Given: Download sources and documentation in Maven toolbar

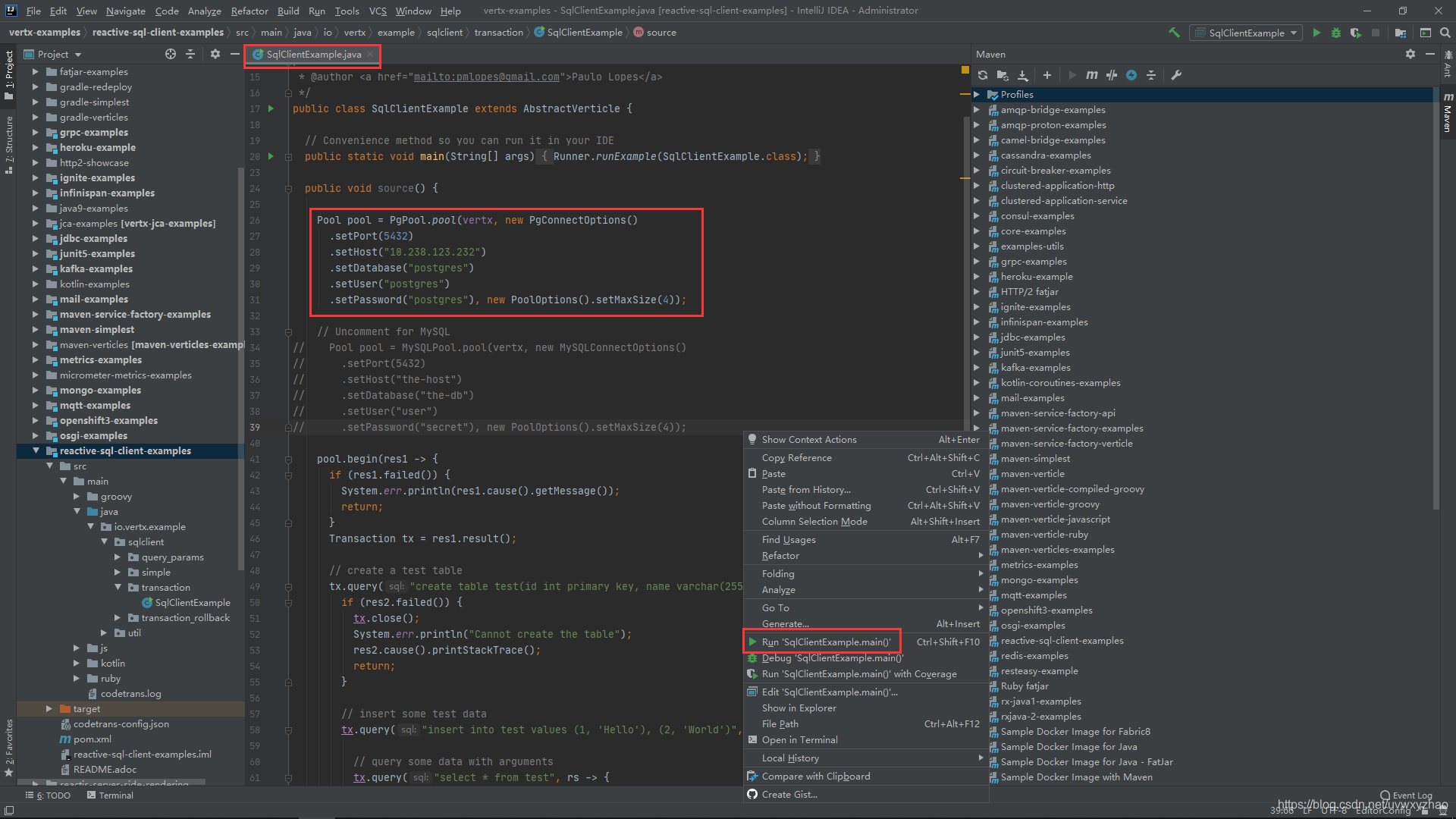Looking at the screenshot, I should (1023, 75).
